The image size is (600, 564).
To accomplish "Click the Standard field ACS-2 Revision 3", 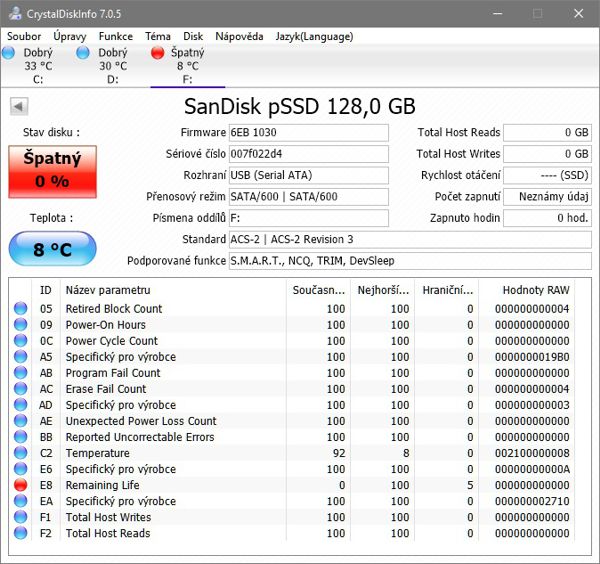I will tap(410, 240).
